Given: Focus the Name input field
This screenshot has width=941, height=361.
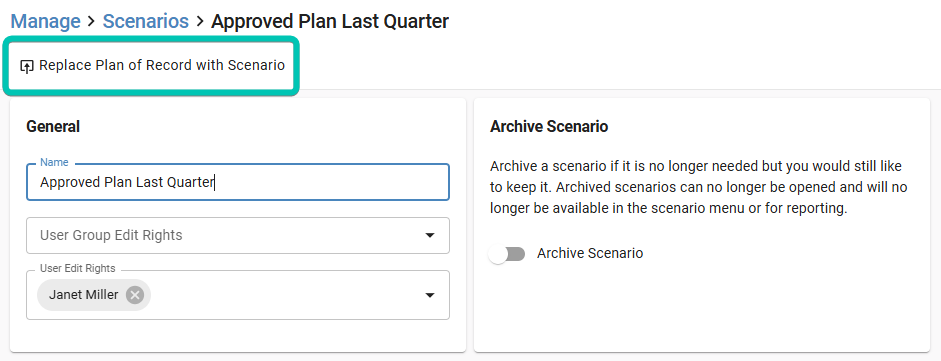Looking at the screenshot, I should [238, 182].
